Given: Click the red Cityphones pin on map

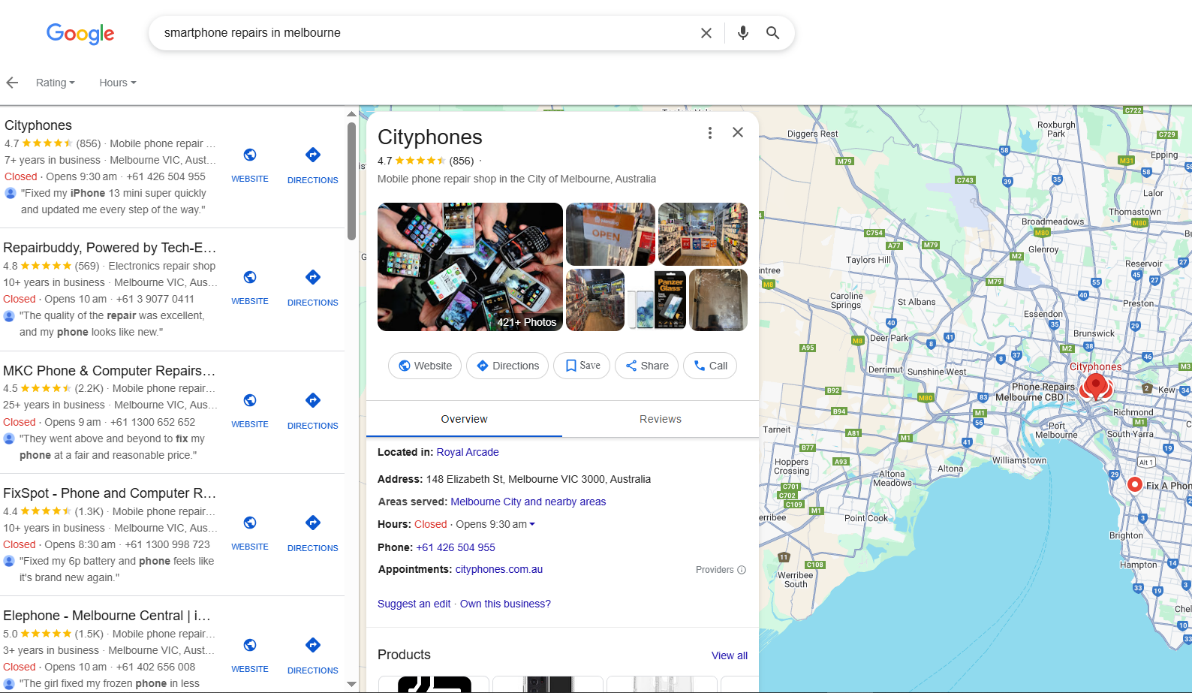Looking at the screenshot, I should 1095,385.
